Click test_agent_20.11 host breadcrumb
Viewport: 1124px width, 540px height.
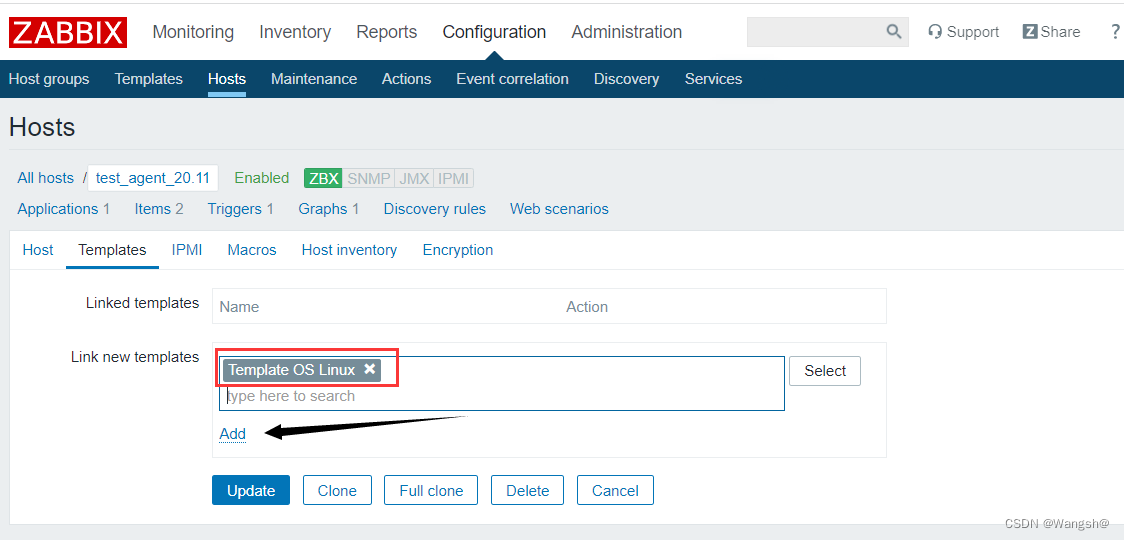153,178
